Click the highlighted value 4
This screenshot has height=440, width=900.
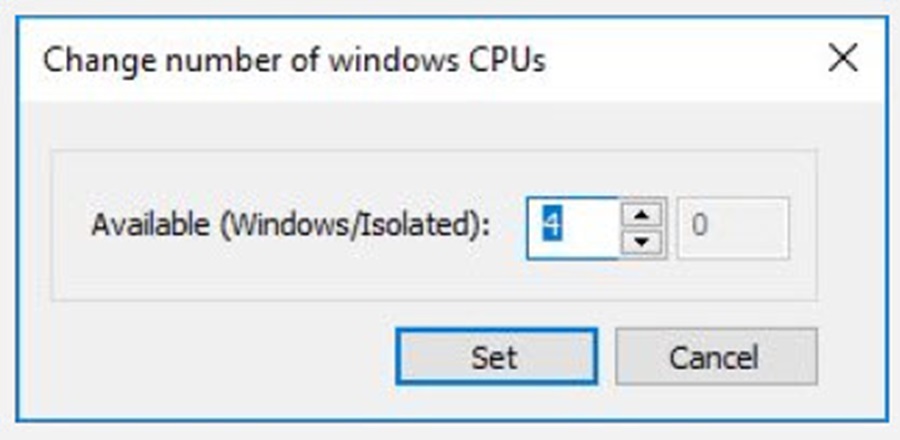coord(551,226)
